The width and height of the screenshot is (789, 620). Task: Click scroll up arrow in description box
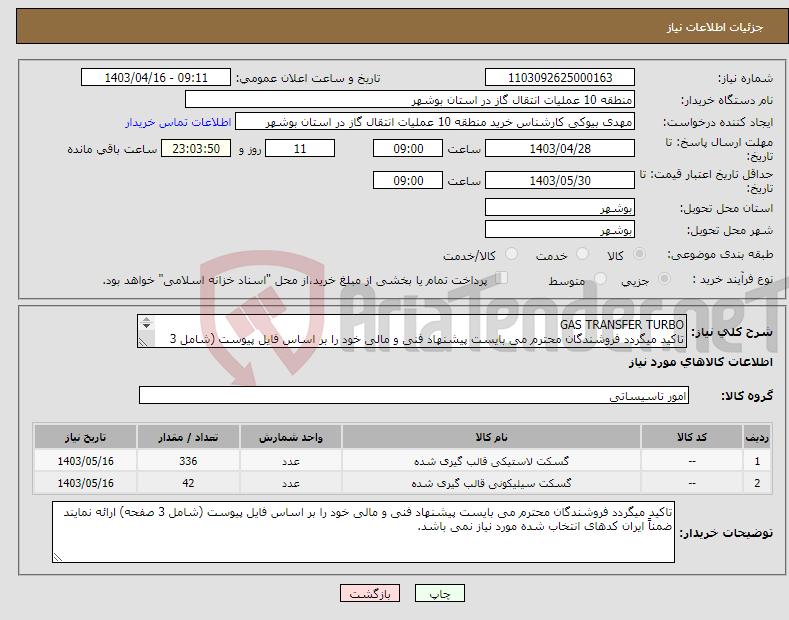tap(146, 319)
